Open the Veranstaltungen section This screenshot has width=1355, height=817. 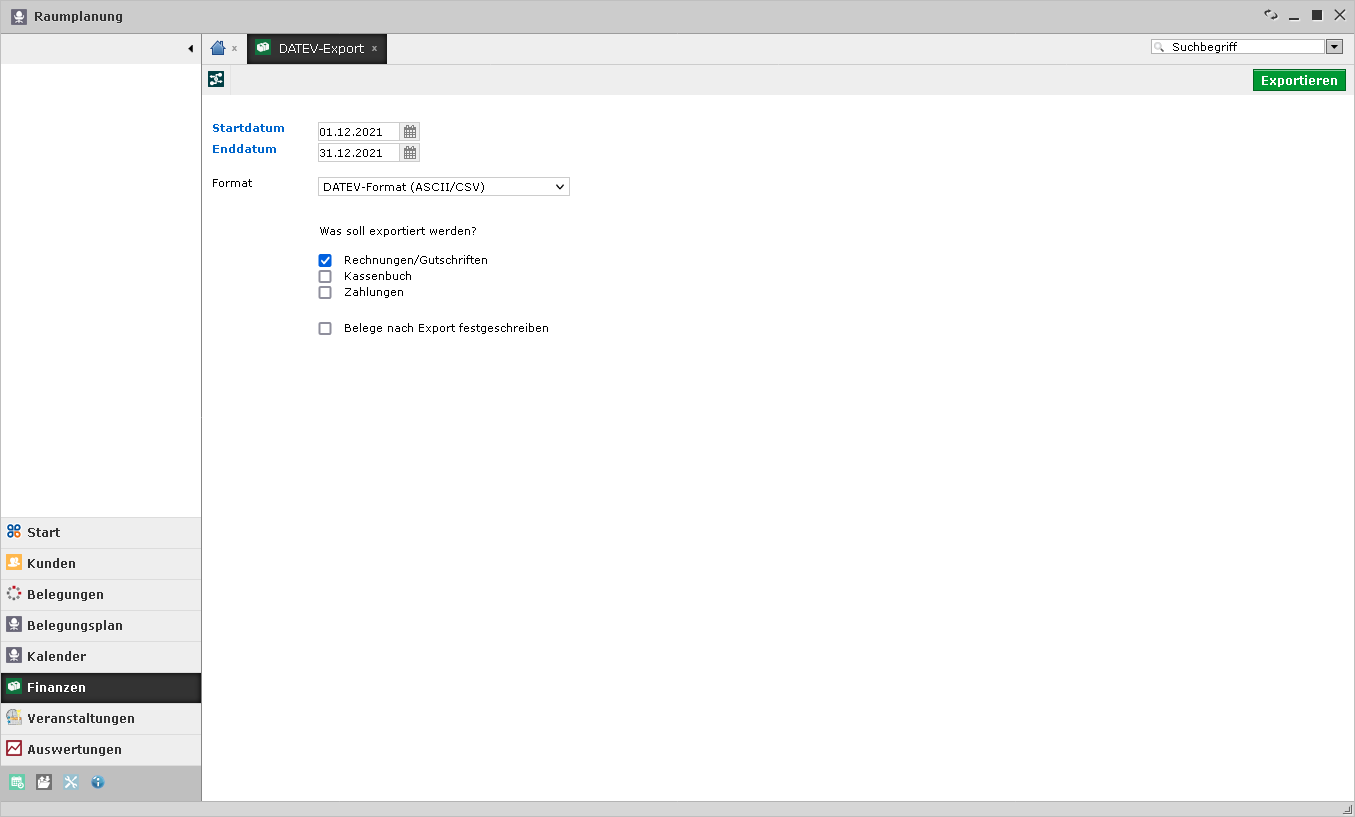[101, 719]
